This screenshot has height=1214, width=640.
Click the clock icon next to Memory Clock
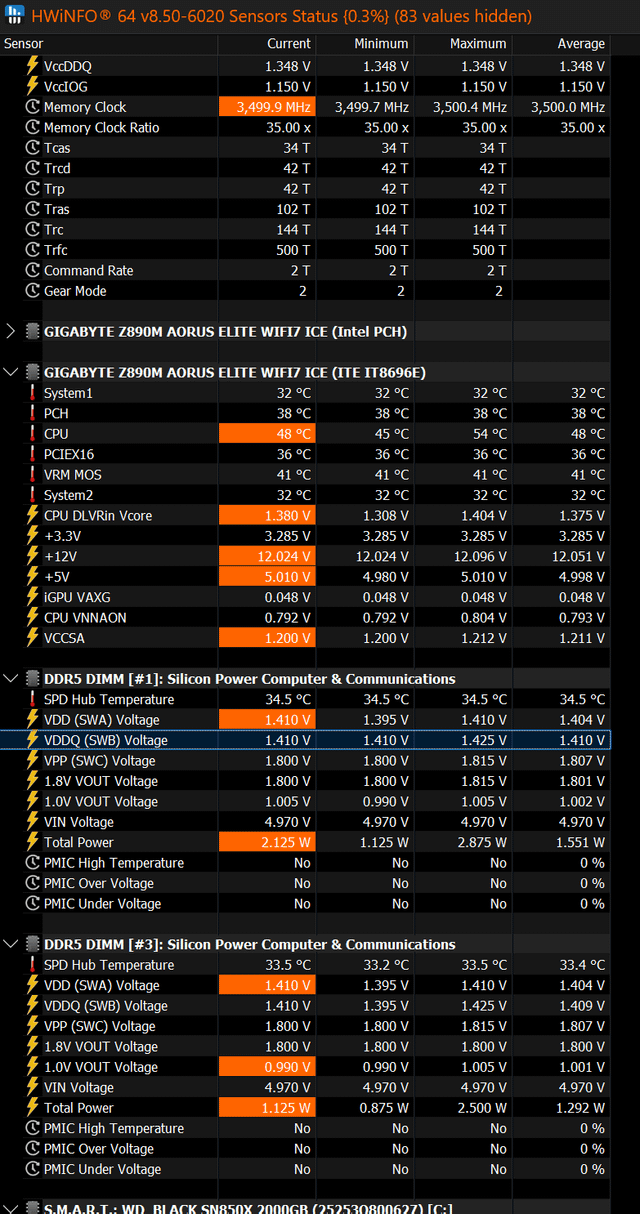[32, 107]
